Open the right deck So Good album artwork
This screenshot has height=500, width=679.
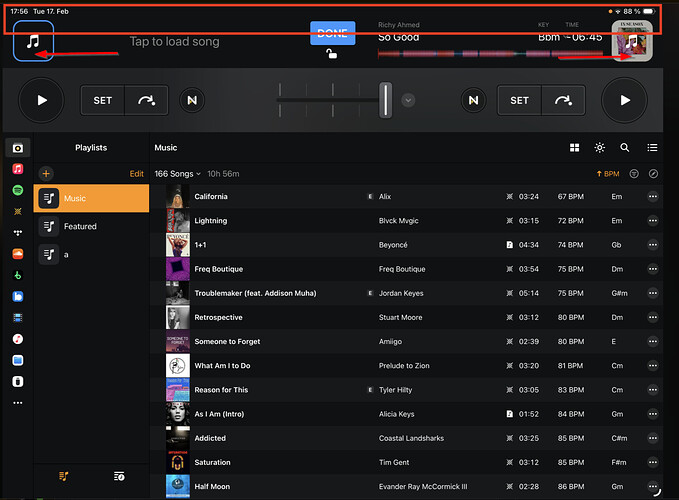pyautogui.click(x=632, y=41)
